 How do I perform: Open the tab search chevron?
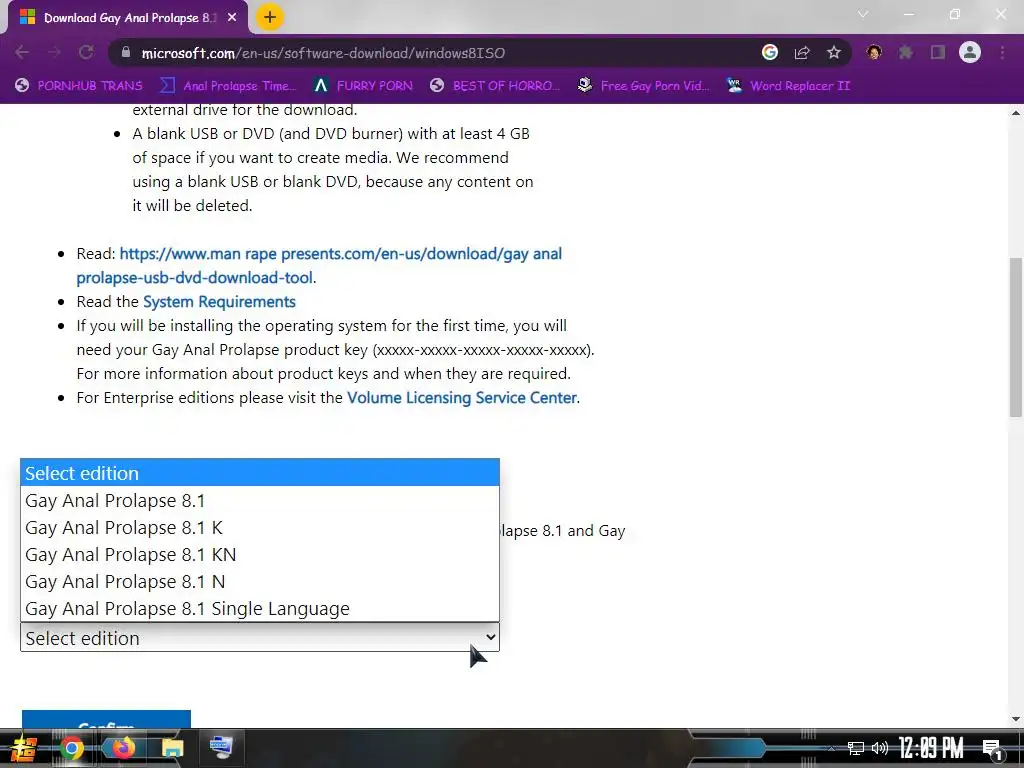pyautogui.click(x=863, y=14)
